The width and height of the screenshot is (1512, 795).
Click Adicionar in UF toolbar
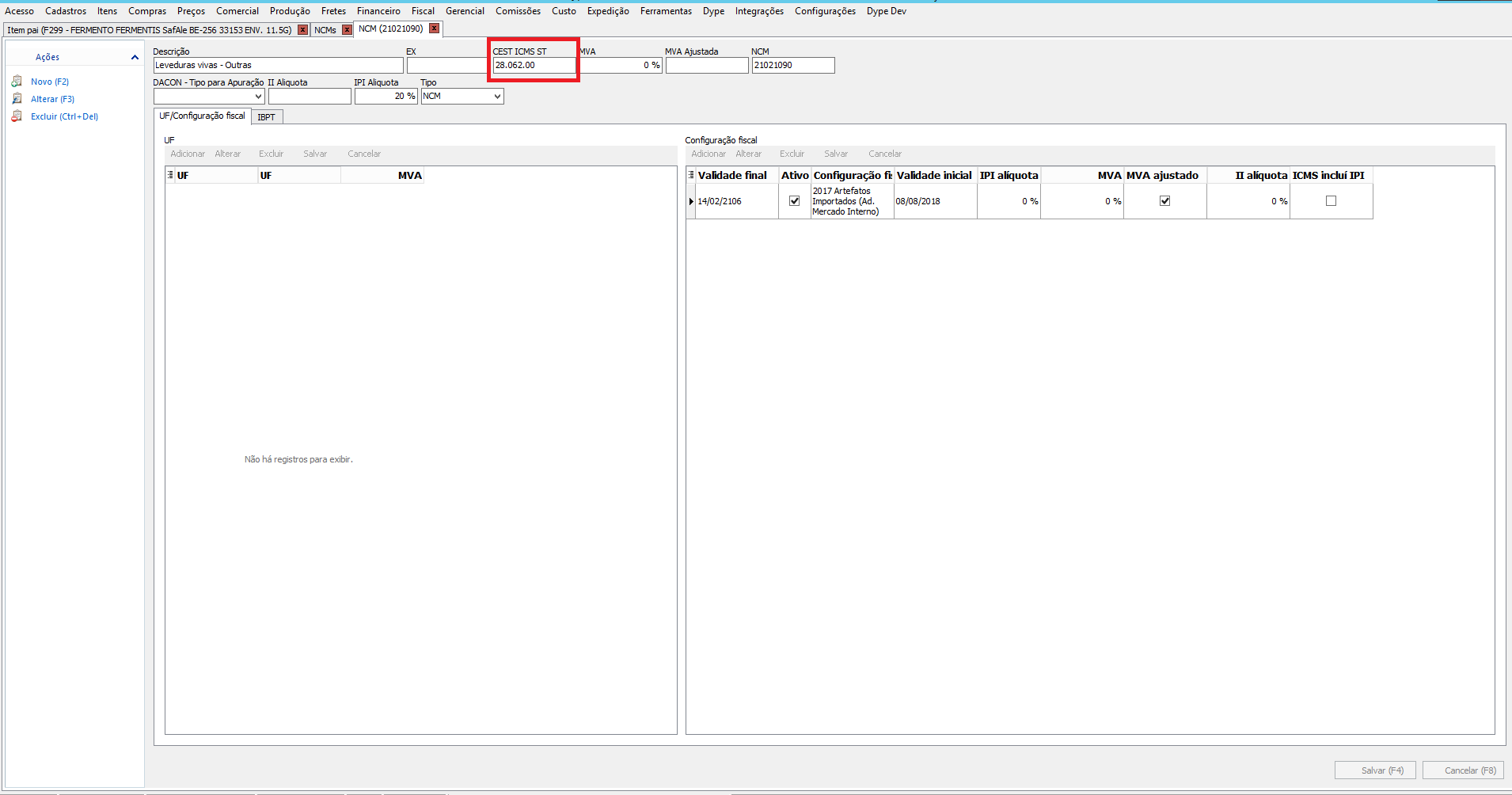(x=188, y=154)
